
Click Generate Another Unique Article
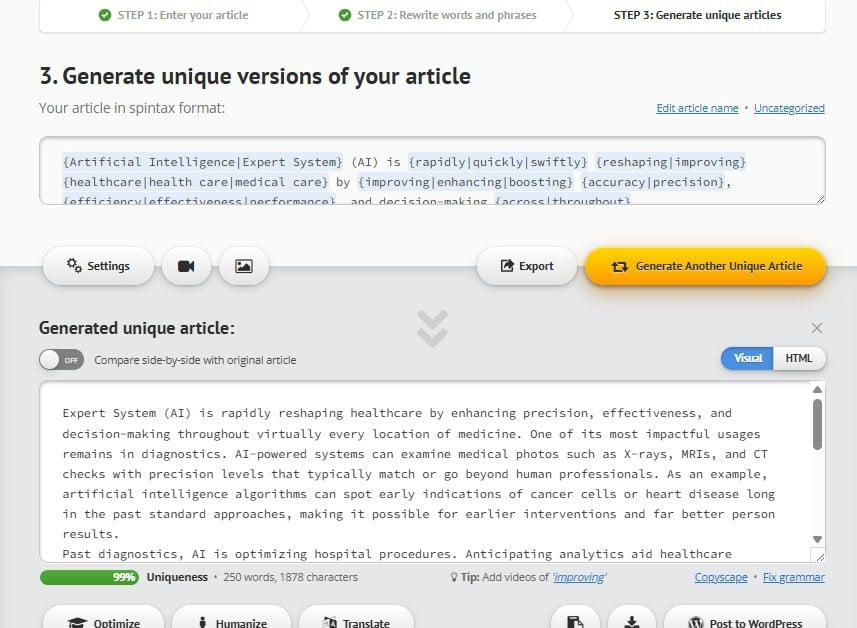(x=706, y=266)
